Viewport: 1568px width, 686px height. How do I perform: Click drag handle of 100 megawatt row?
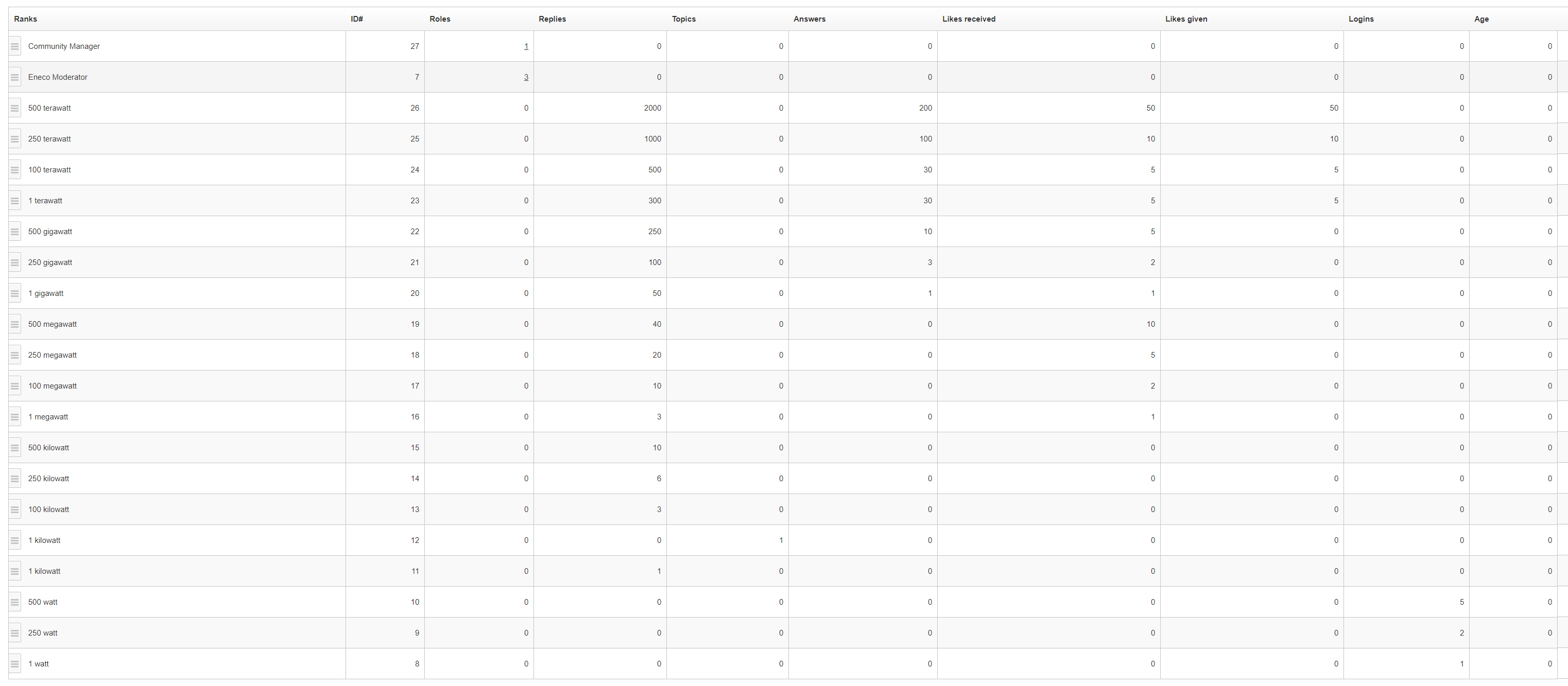click(14, 386)
